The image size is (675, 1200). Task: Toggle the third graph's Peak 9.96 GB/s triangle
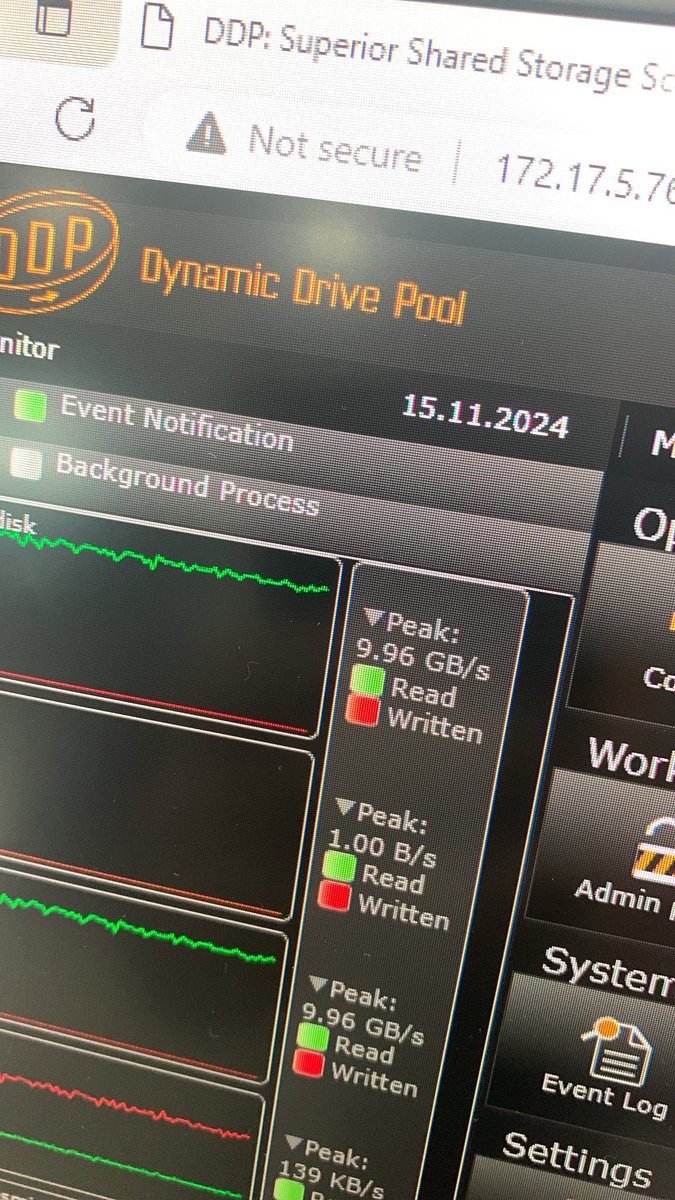point(318,984)
